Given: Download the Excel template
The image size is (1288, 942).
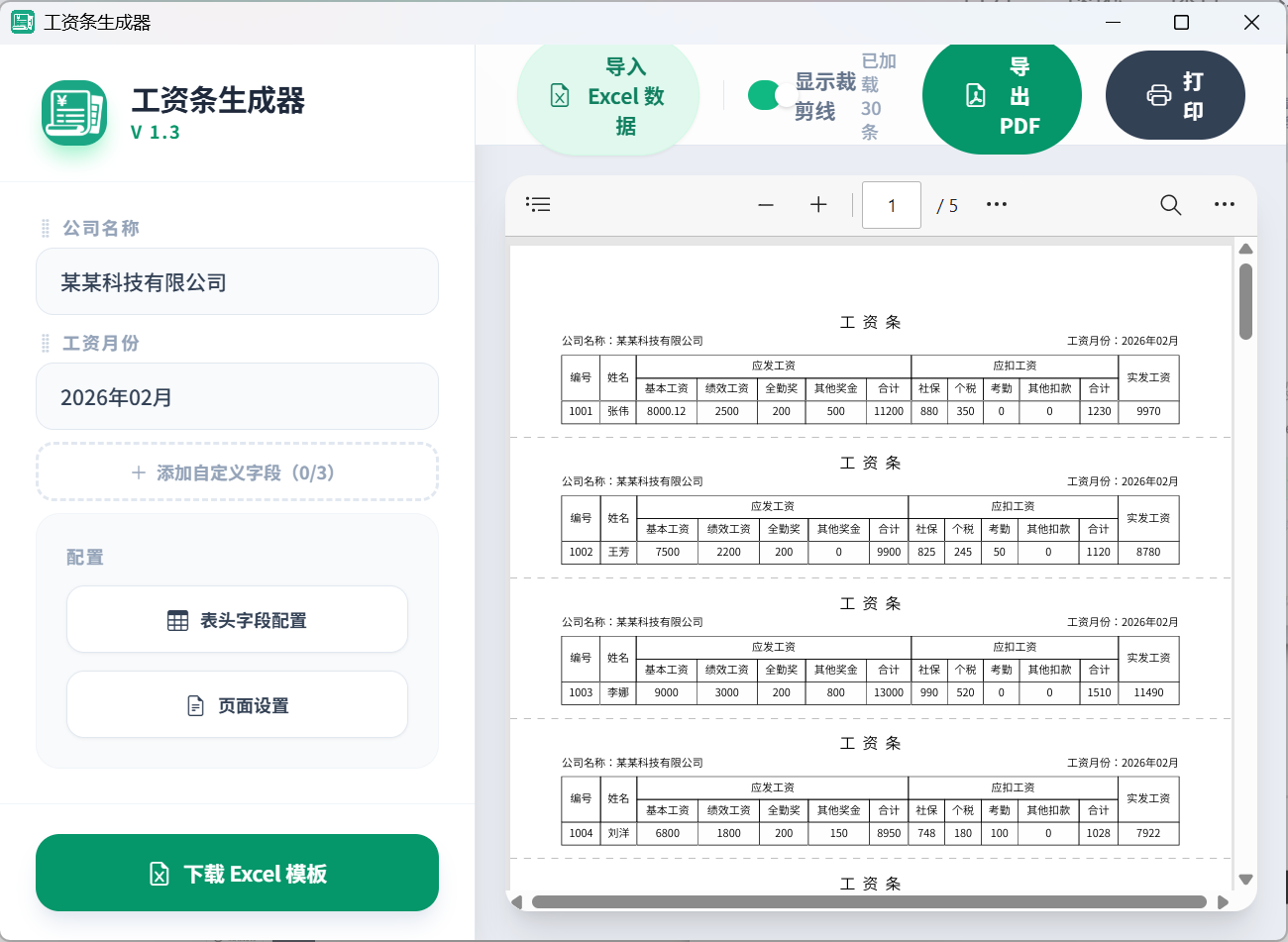Looking at the screenshot, I should (x=237, y=873).
